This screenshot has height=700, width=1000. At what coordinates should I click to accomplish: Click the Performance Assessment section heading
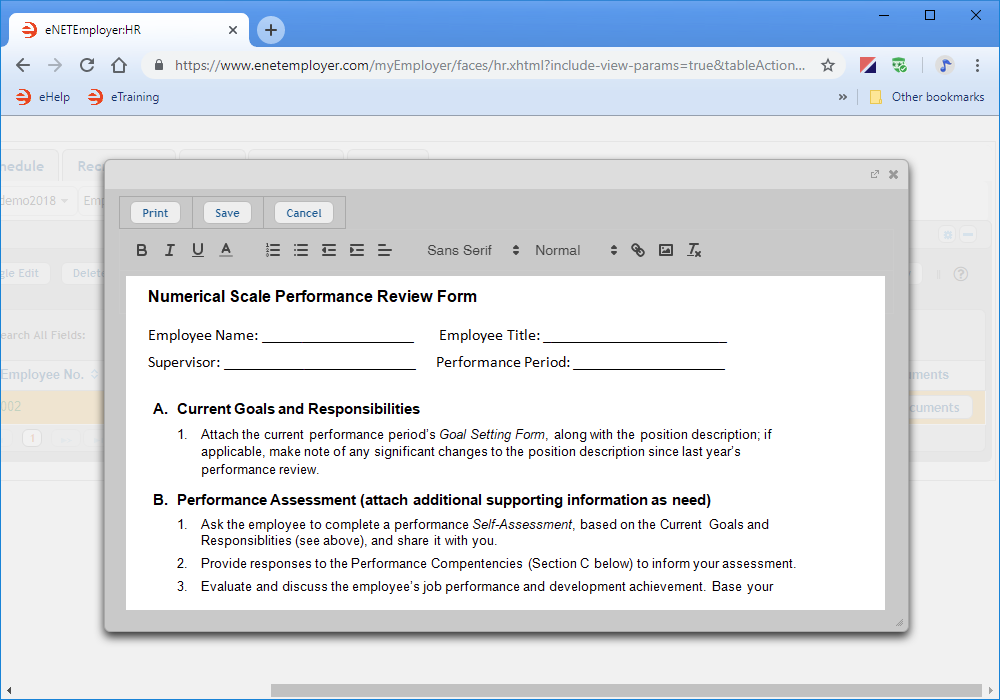pos(444,500)
